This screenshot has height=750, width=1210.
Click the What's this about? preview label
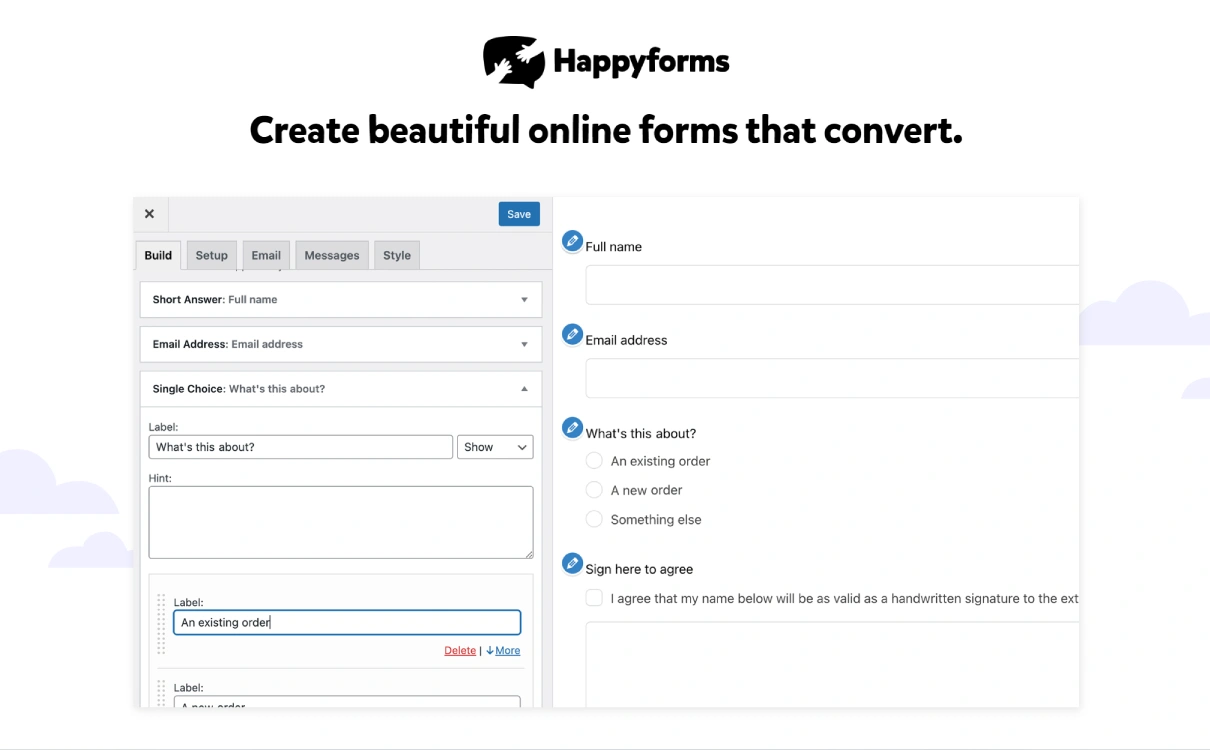tap(641, 433)
